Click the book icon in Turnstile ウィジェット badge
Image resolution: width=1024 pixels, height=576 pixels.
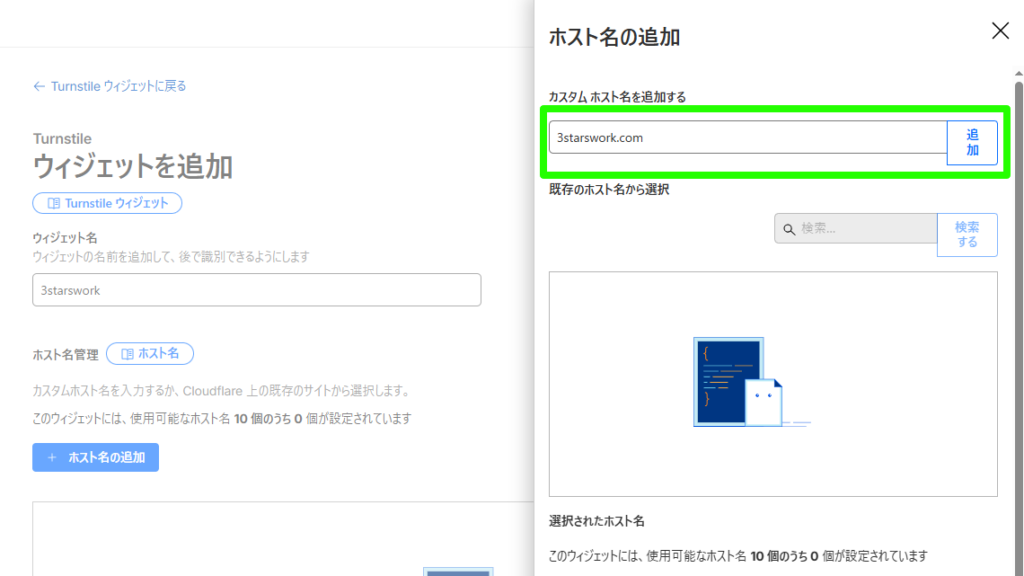pos(54,203)
